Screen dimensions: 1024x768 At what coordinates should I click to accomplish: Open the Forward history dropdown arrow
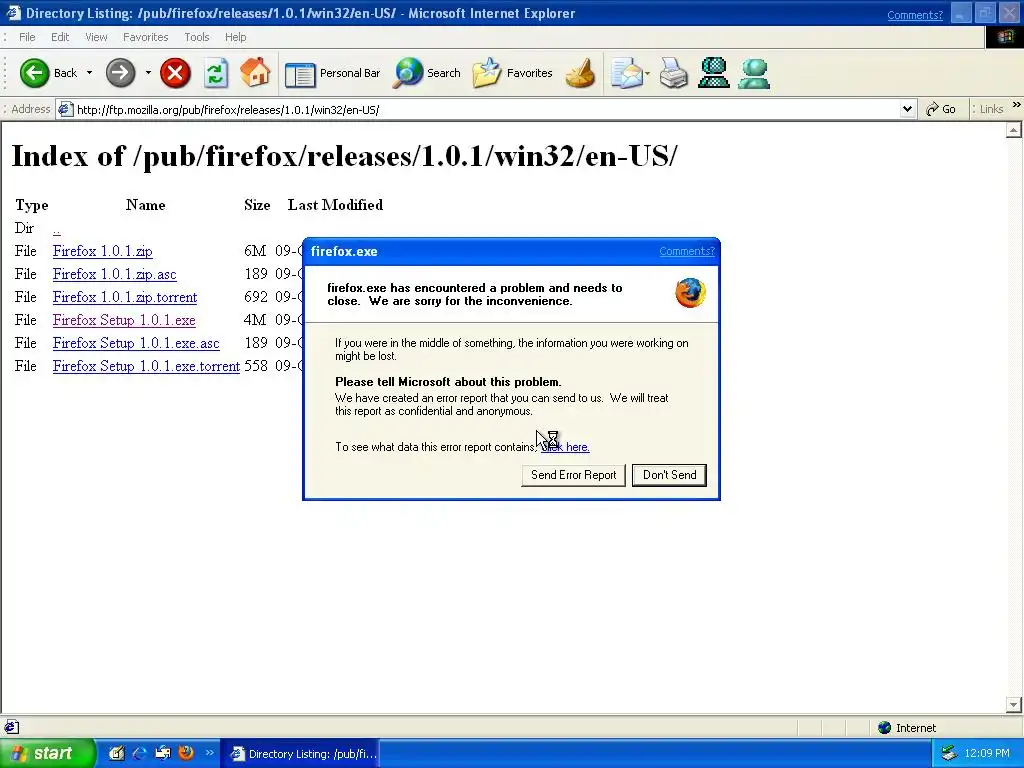[x=148, y=72]
